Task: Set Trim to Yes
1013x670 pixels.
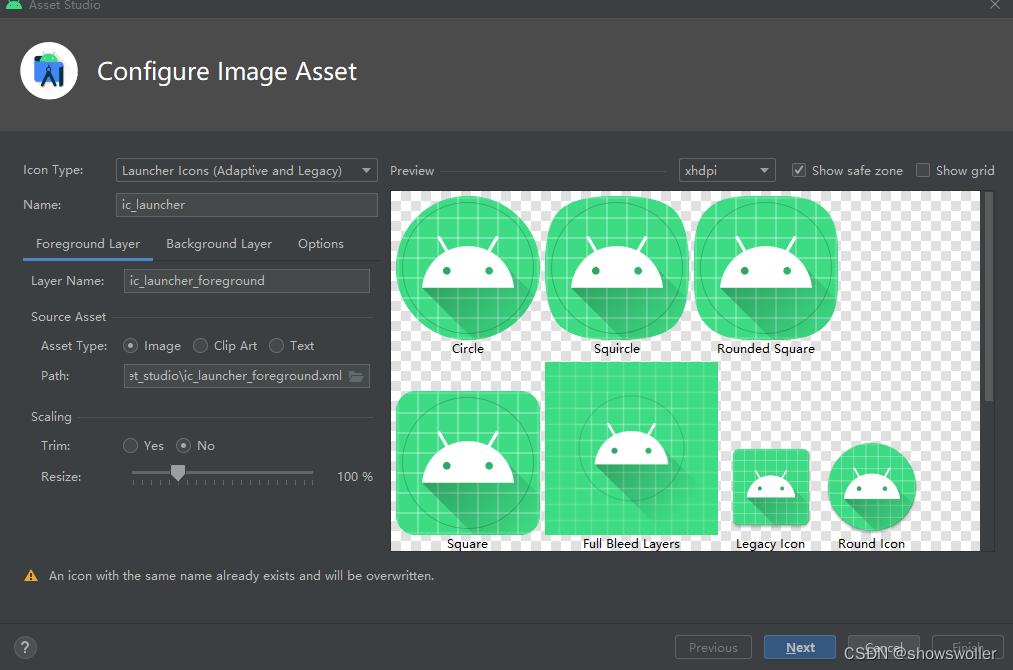Action: pyautogui.click(x=131, y=446)
